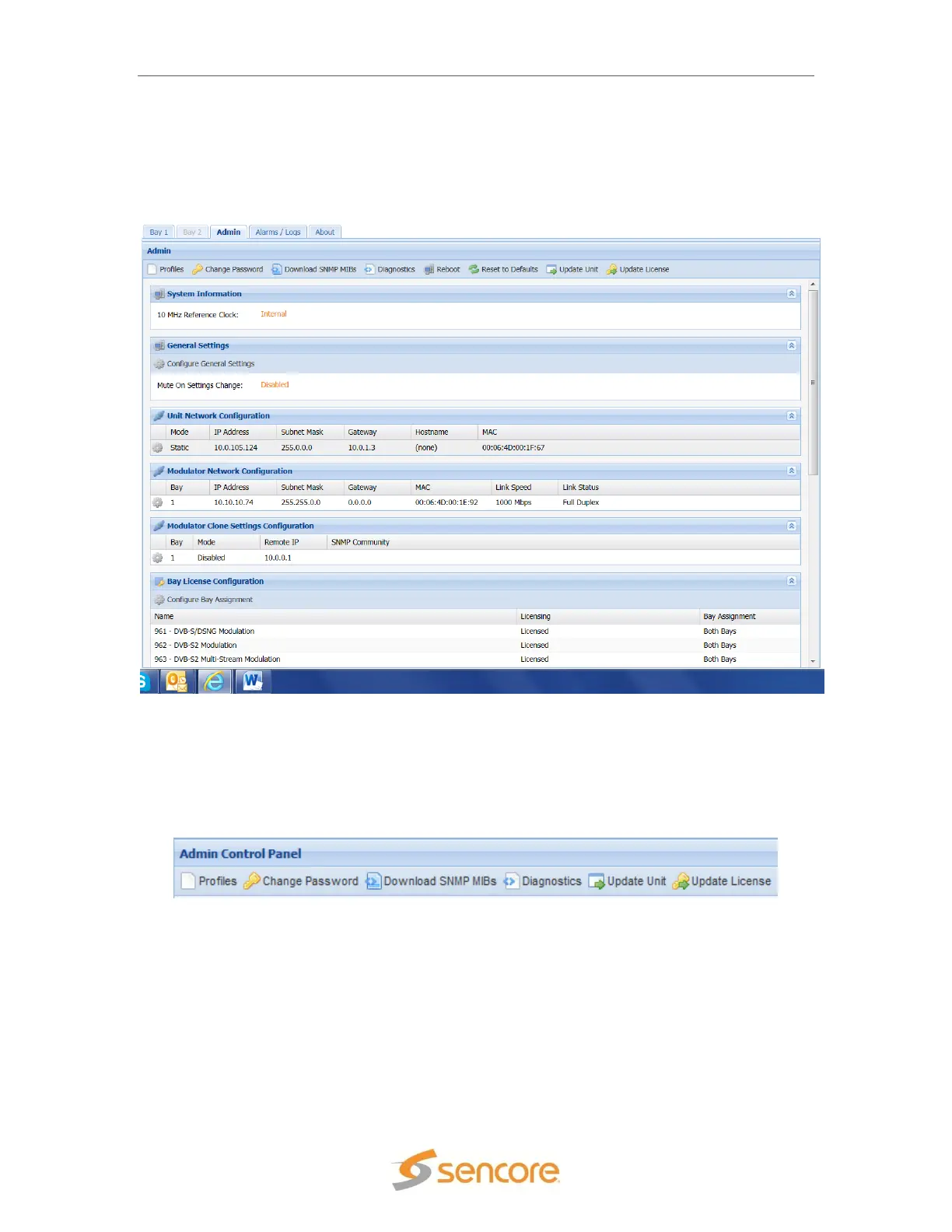Collapse the Unit Network Configuration section
This screenshot has width=952, height=1232.
[x=791, y=416]
